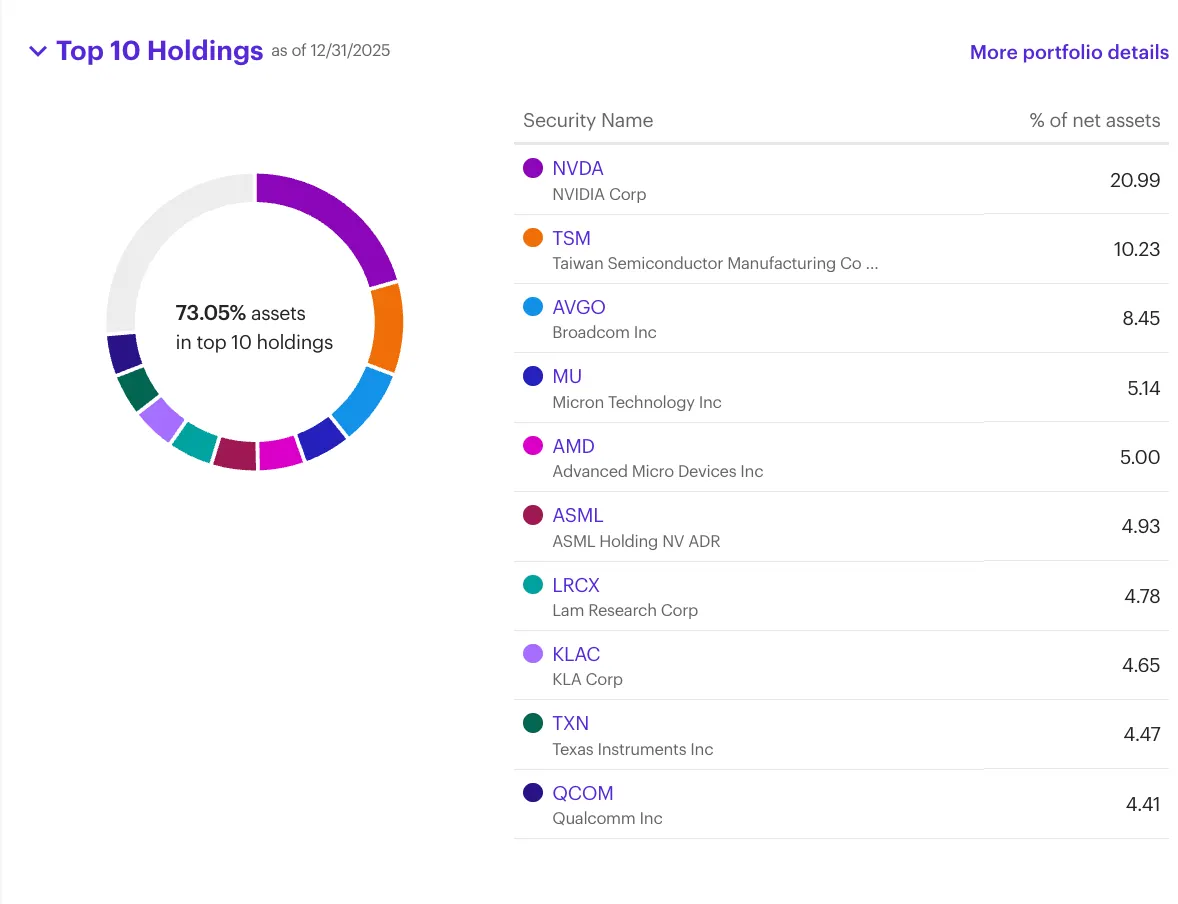1178x904 pixels.
Task: Open the AMD ticker link
Action: (x=573, y=446)
